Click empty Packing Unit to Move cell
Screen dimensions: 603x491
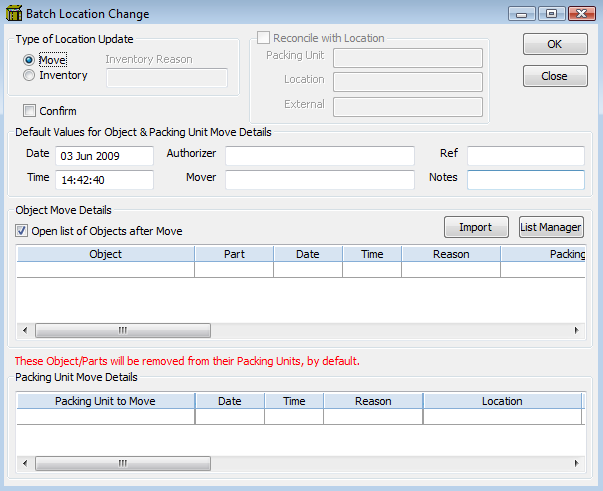click(x=106, y=416)
